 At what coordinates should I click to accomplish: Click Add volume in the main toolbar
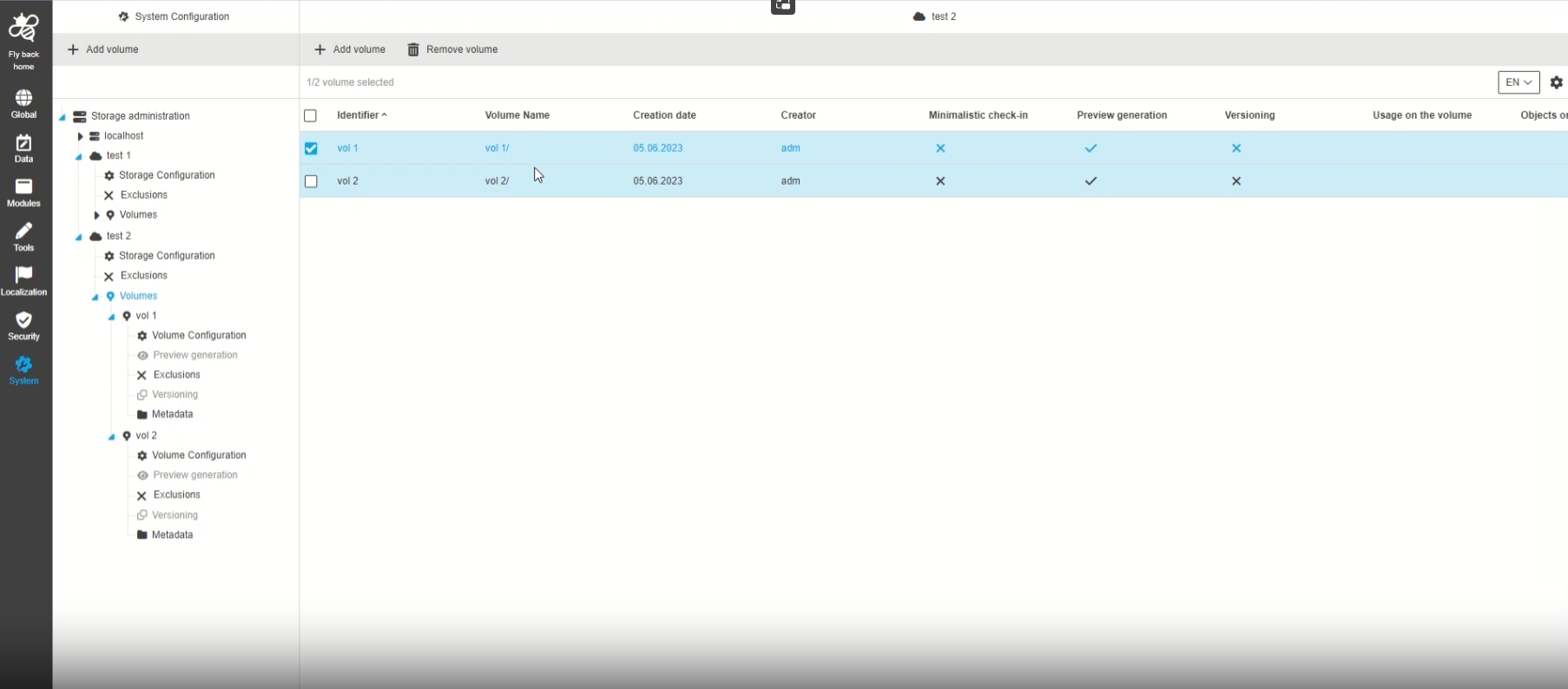350,49
